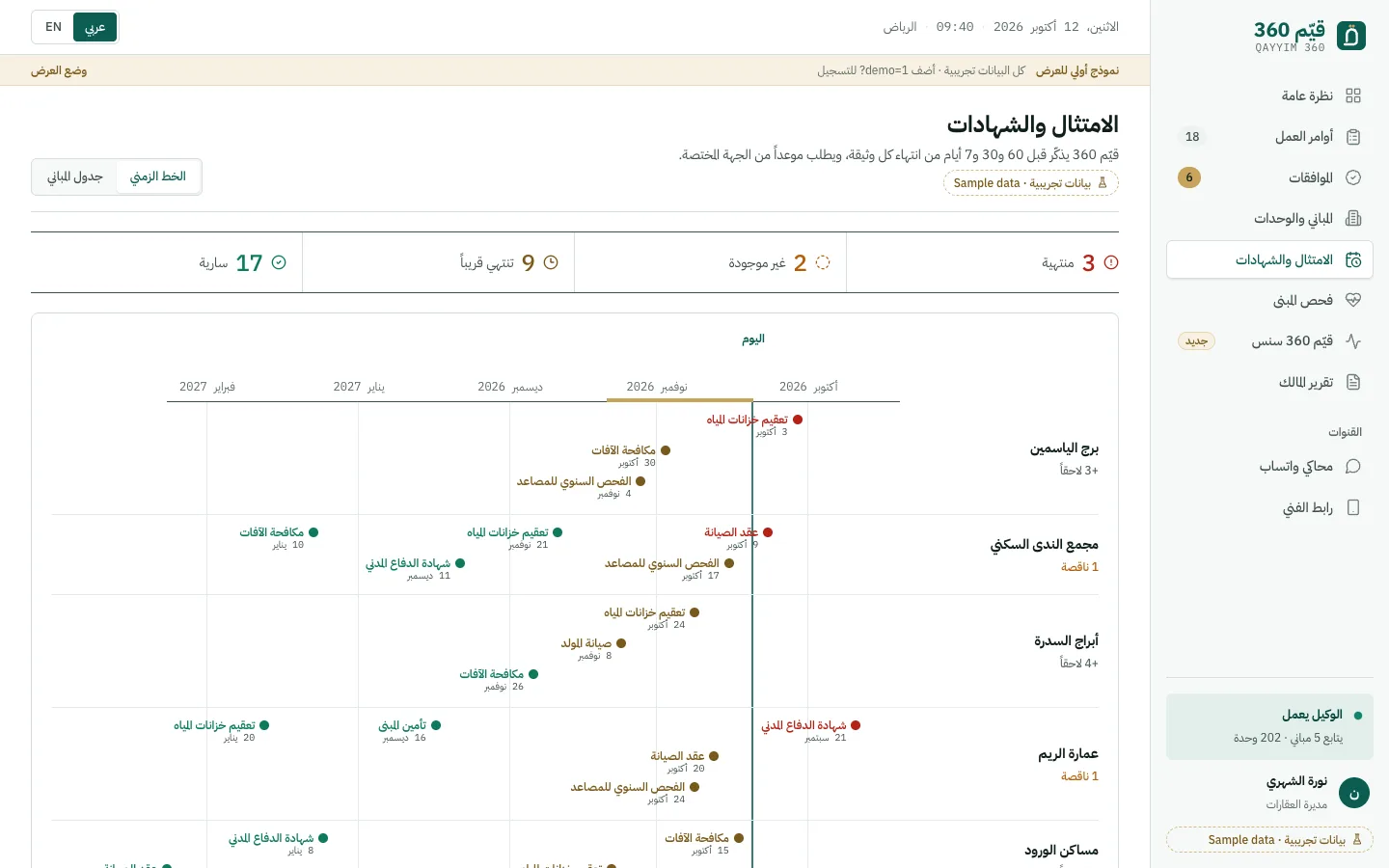Switch to الخط الزمني view

(x=158, y=176)
